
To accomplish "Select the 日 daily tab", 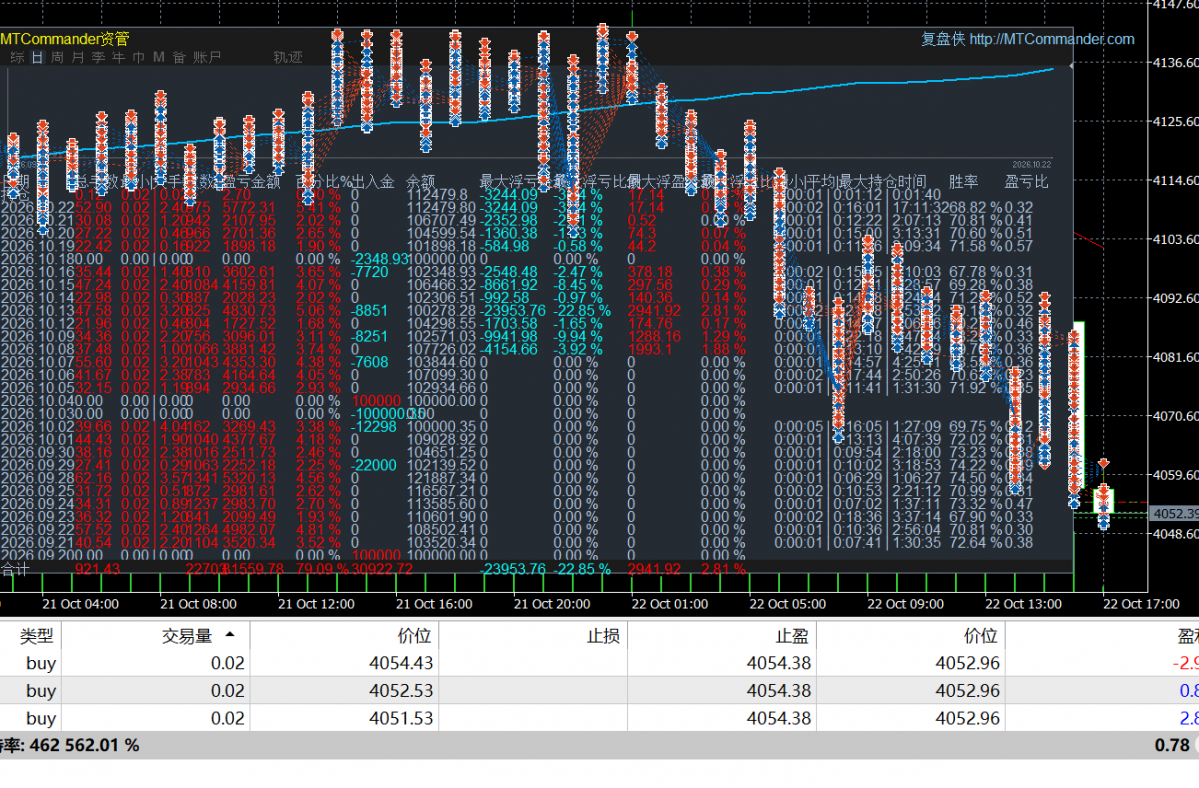I will pos(37,57).
